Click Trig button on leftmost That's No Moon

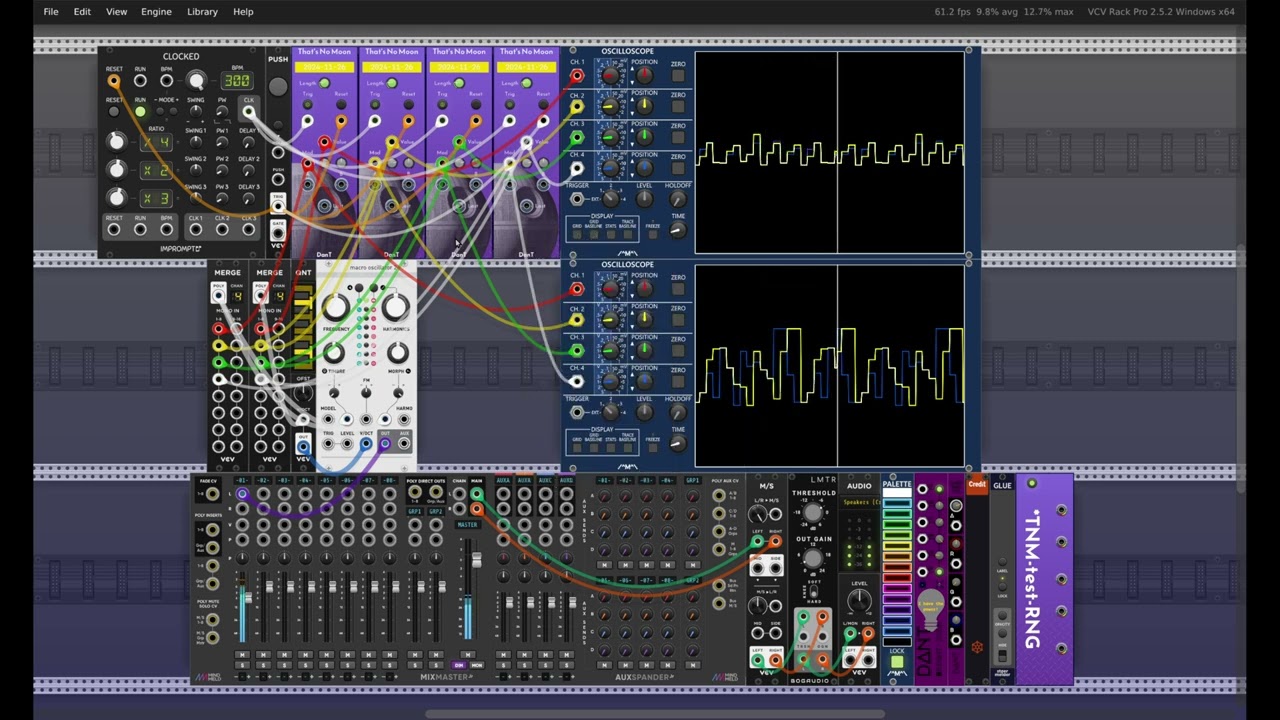coord(307,104)
